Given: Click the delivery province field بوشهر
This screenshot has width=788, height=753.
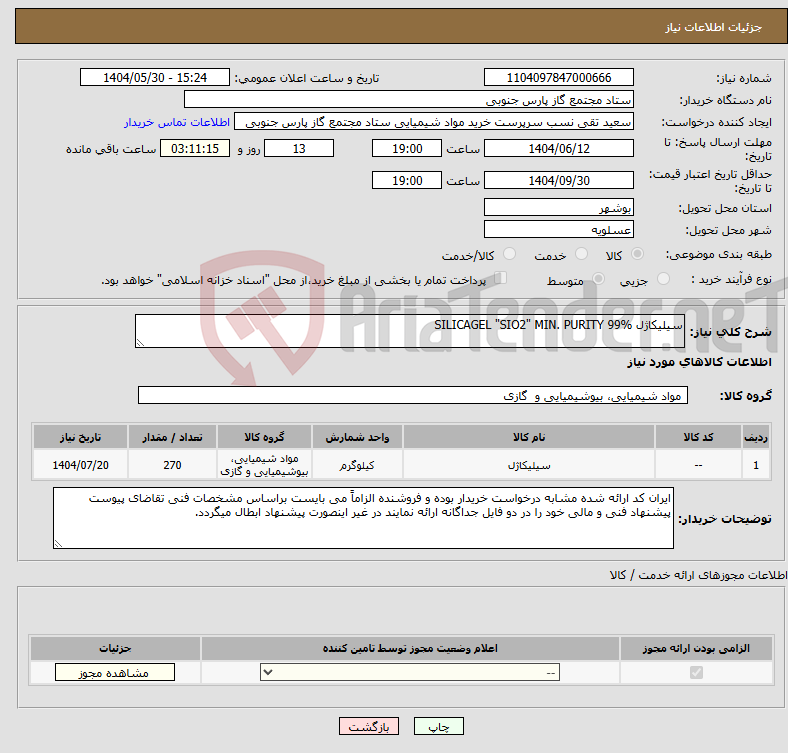Looking at the screenshot, I should tap(558, 207).
